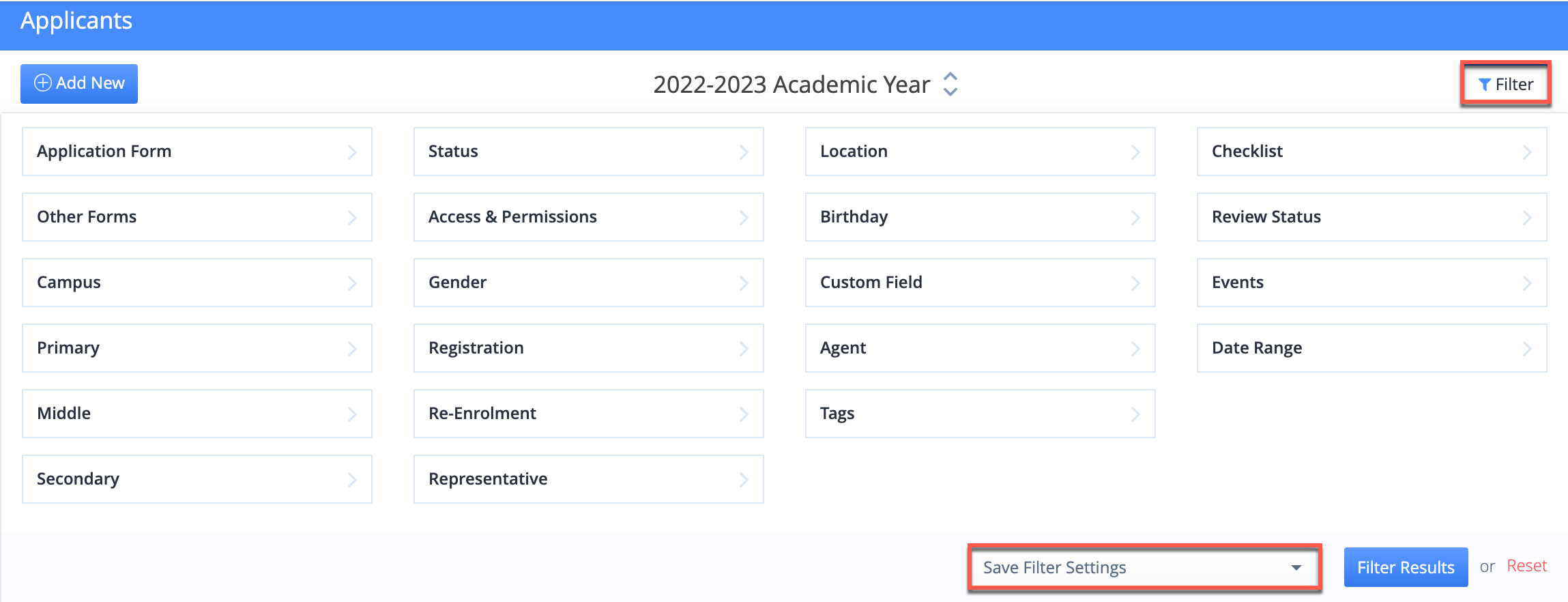Click the Custom Field chevron arrow

[1135, 283]
